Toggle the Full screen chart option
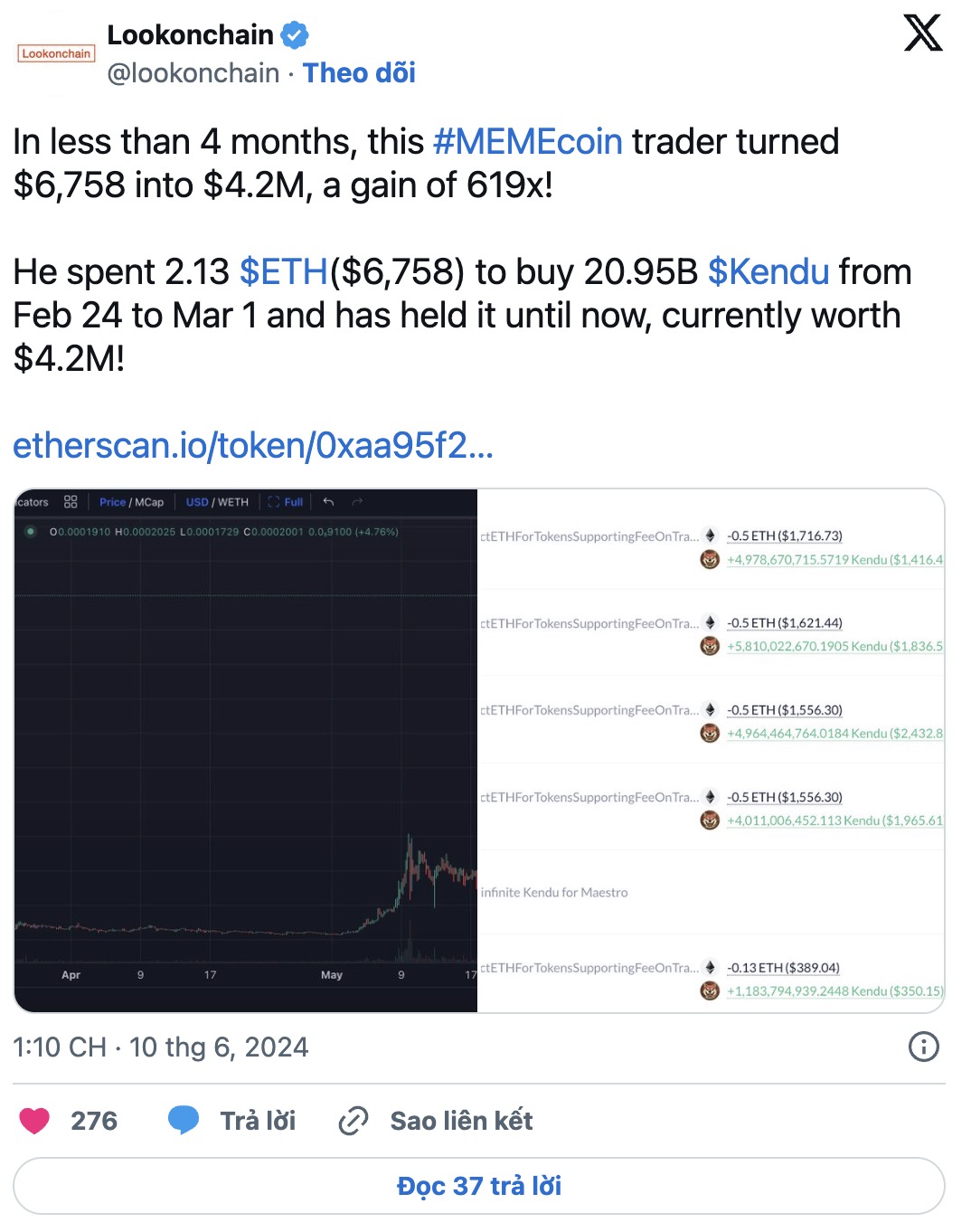 (x=286, y=502)
